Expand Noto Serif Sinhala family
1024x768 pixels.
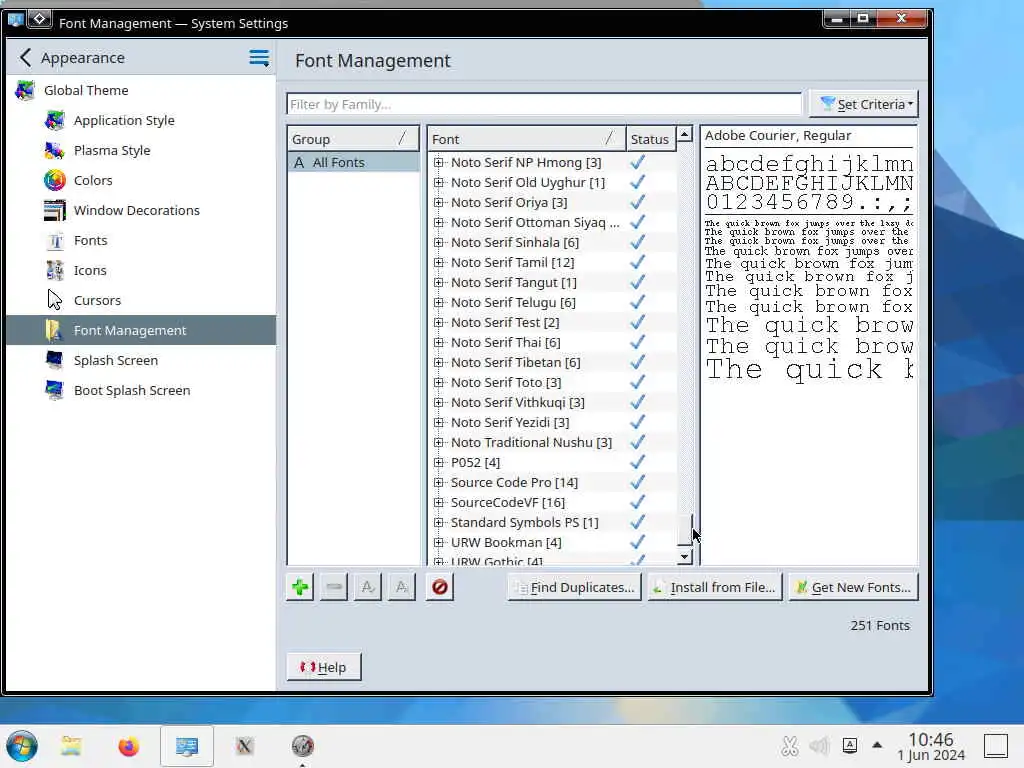click(439, 242)
